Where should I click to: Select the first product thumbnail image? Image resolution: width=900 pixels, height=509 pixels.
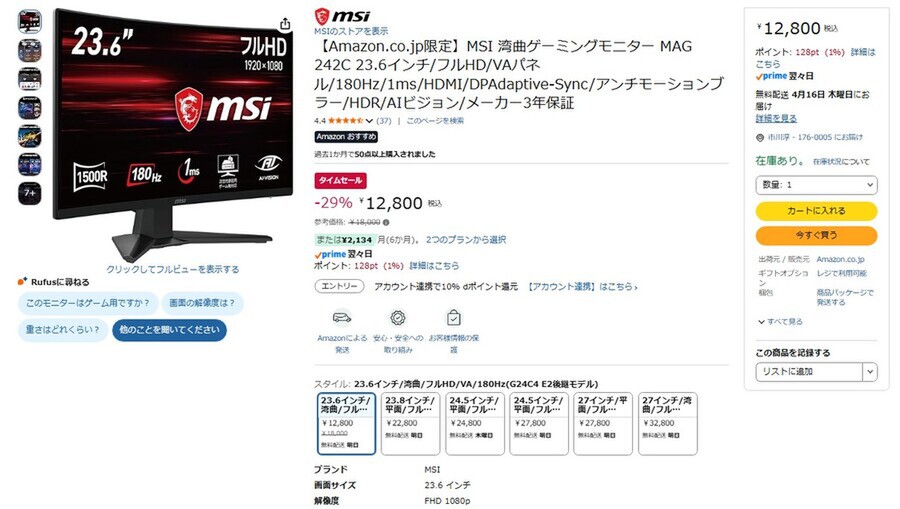[x=29, y=22]
